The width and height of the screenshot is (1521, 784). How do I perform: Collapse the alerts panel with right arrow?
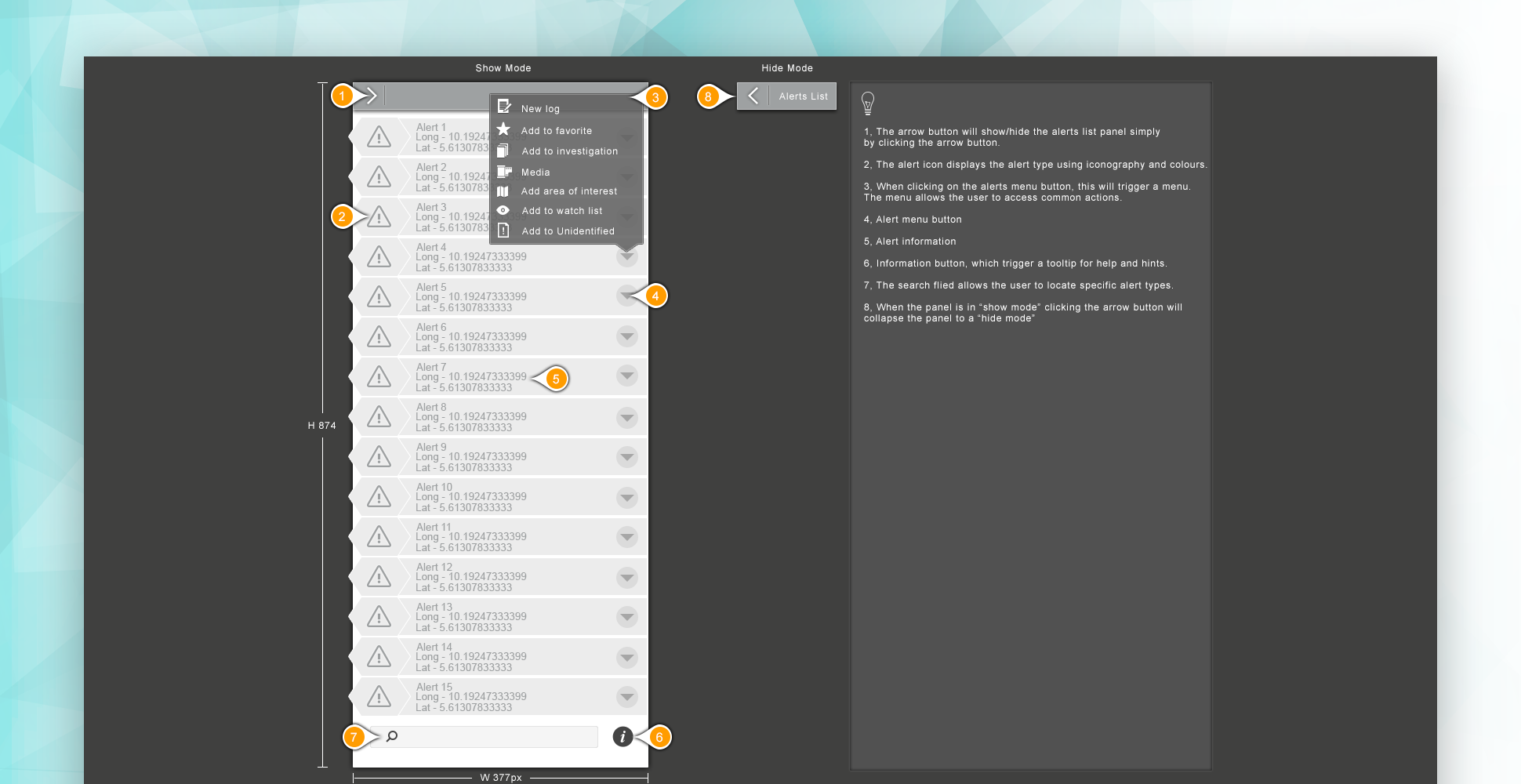372,96
